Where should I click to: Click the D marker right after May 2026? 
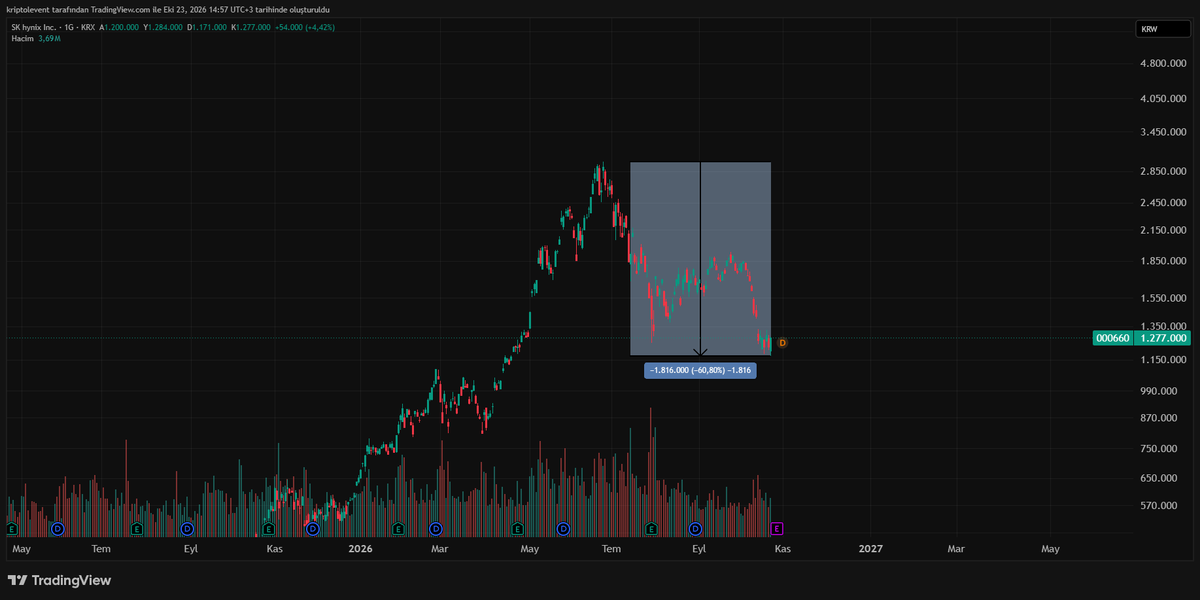[563, 528]
